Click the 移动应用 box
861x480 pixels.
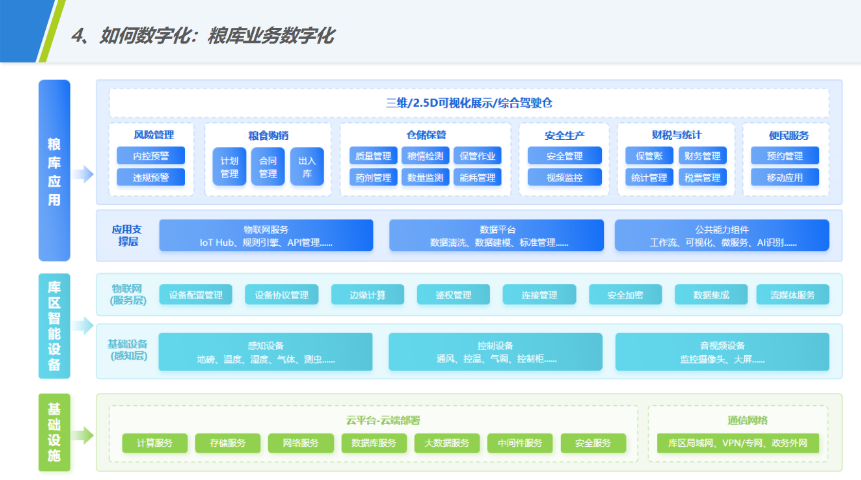pos(785,177)
